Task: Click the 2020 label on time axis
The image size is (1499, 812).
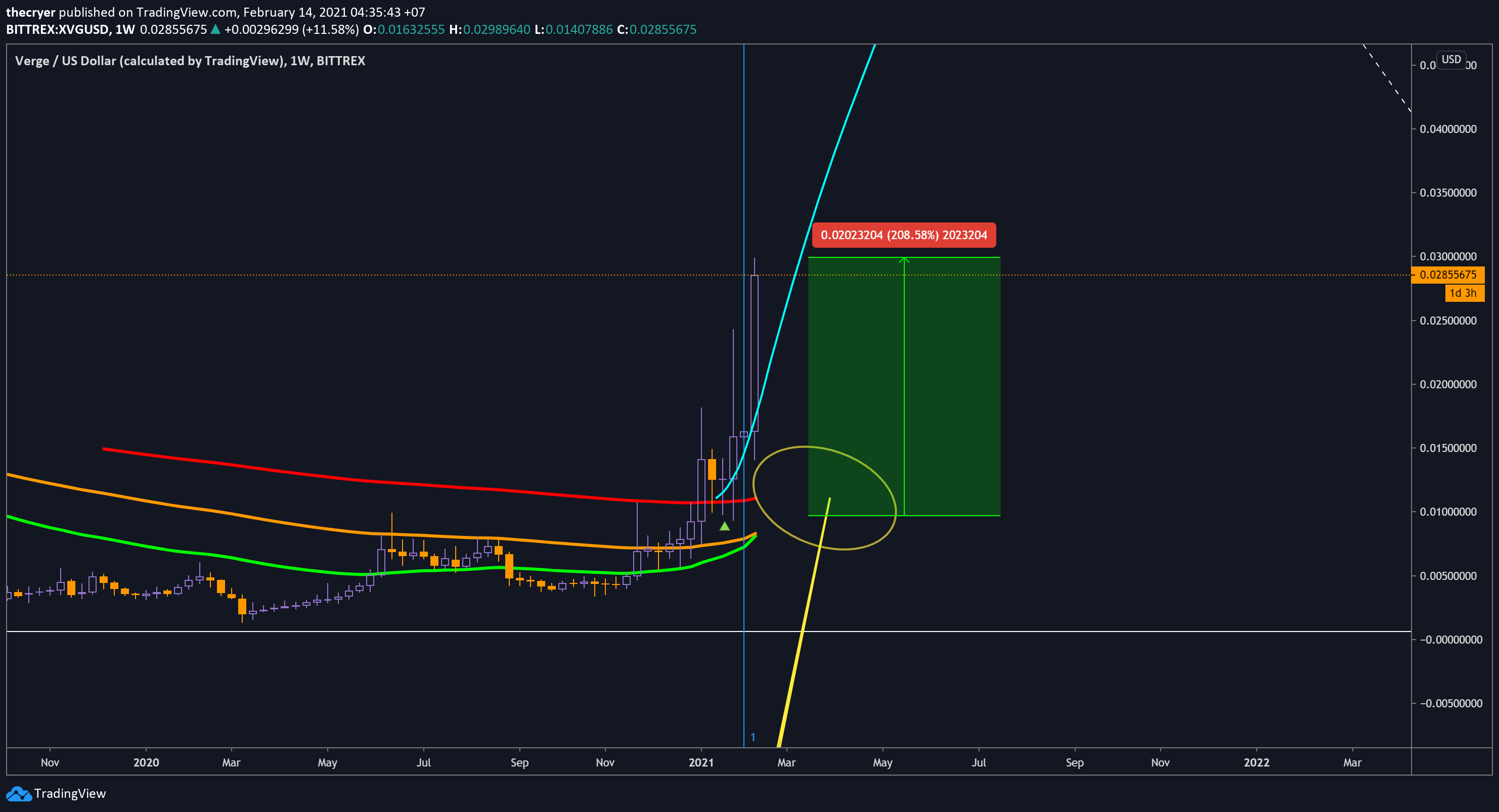Action: (146, 762)
